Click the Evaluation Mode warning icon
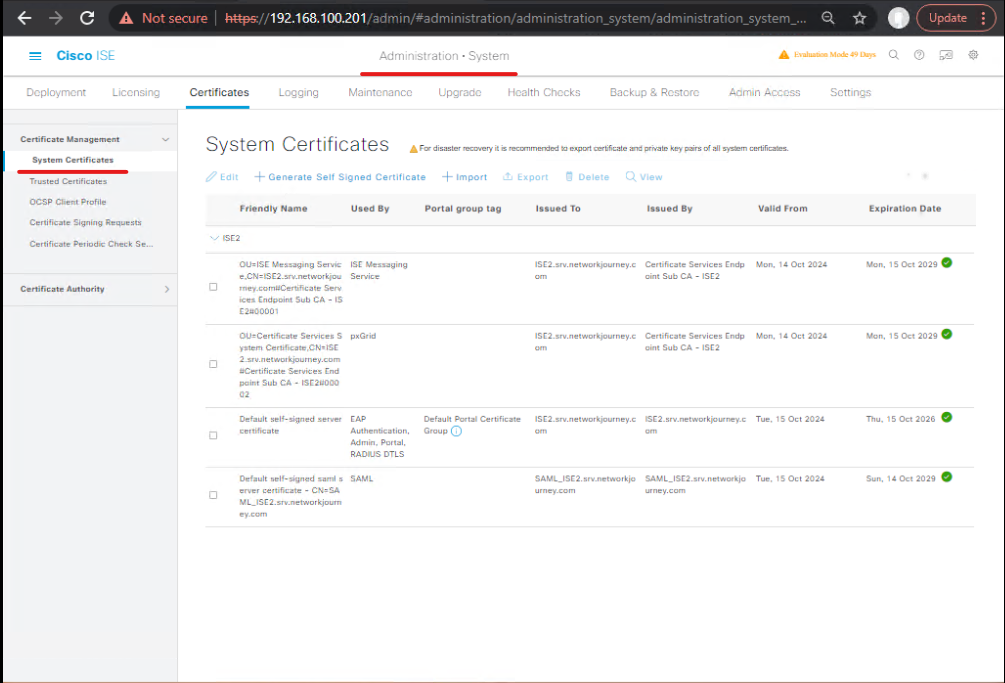Image resolution: width=1005 pixels, height=683 pixels. (x=783, y=54)
